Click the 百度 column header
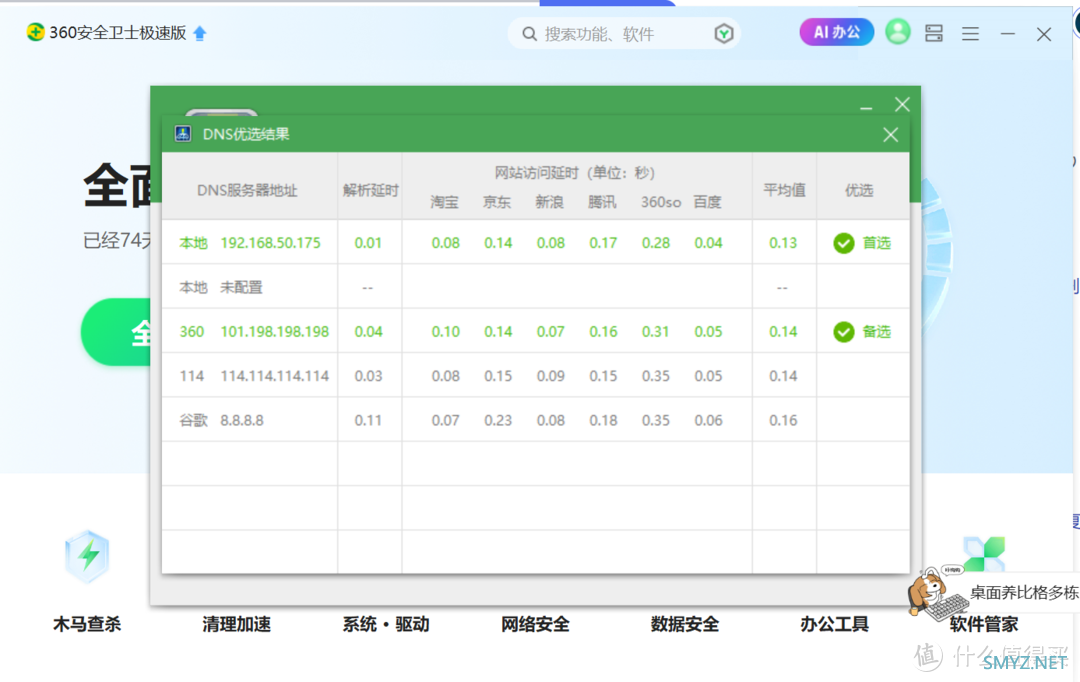1080x682 pixels. (x=707, y=202)
